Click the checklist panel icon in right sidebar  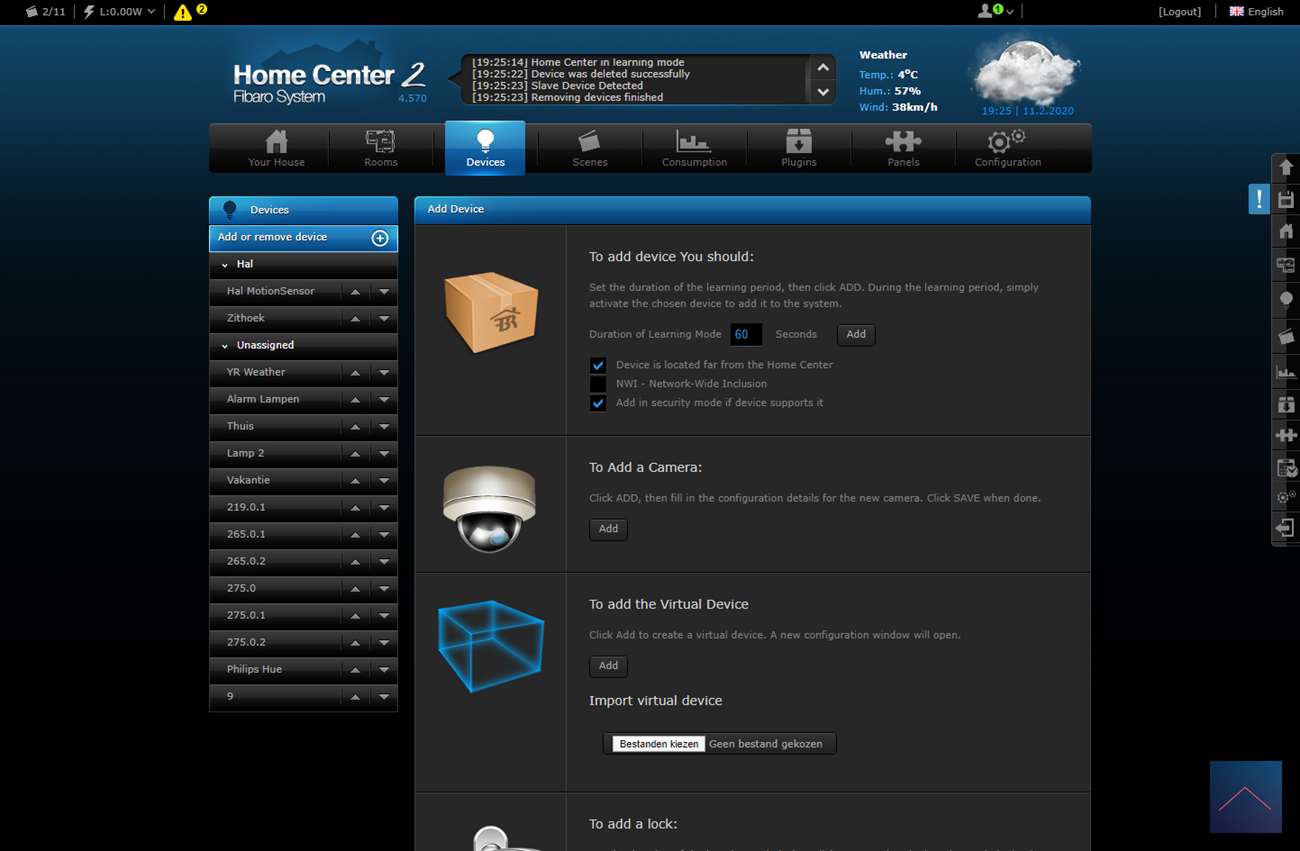coord(1286,467)
